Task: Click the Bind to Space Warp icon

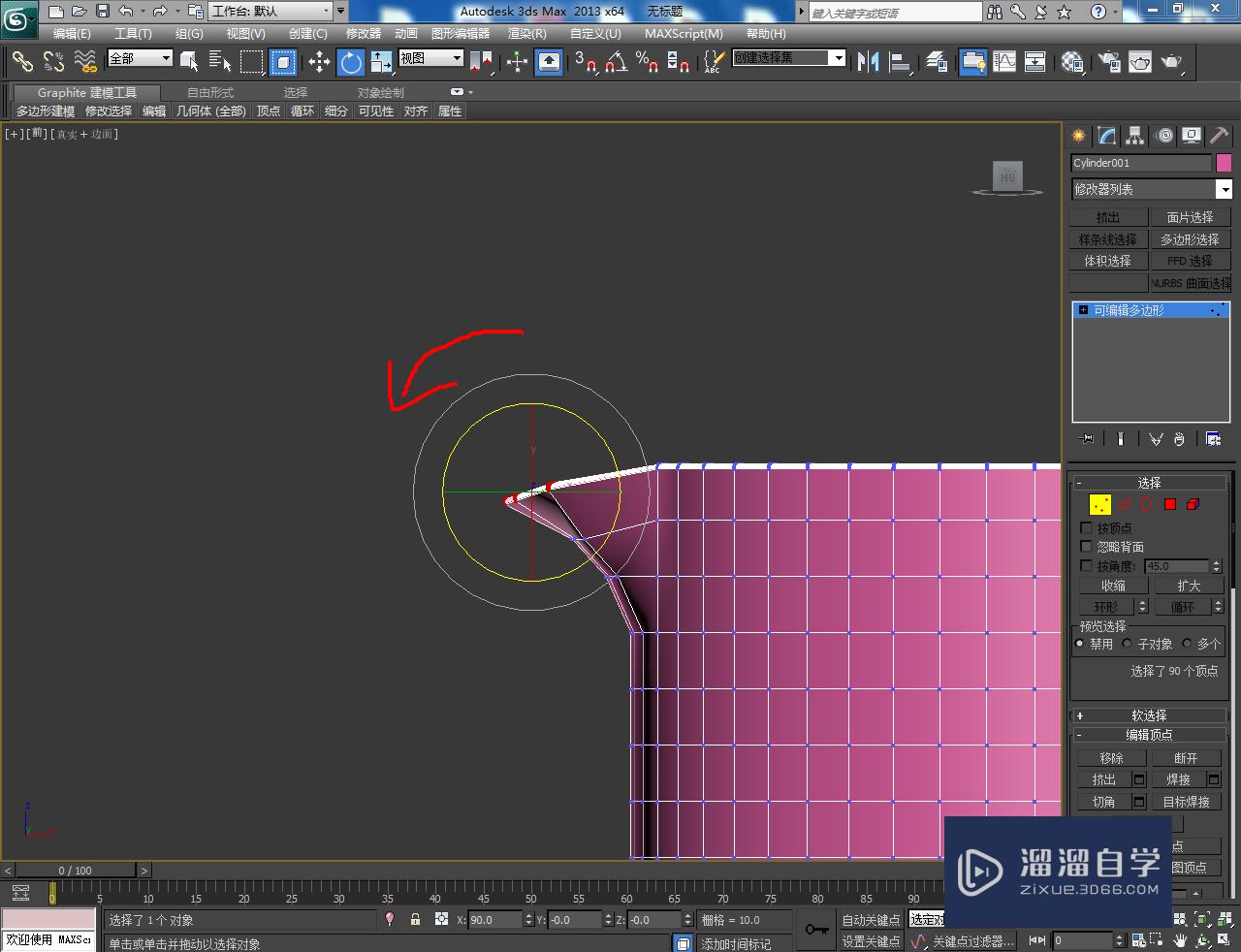Action: (x=85, y=61)
